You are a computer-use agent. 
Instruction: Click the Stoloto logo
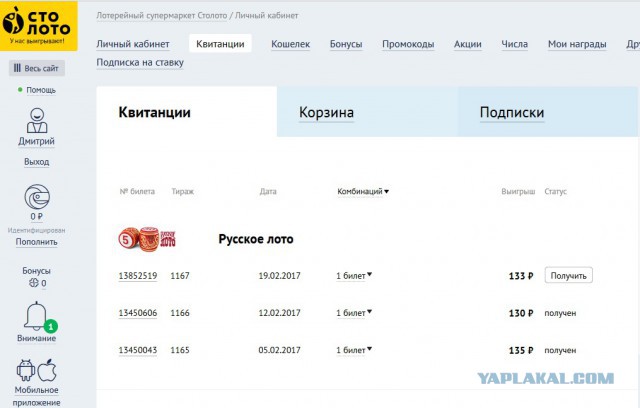[x=38, y=26]
